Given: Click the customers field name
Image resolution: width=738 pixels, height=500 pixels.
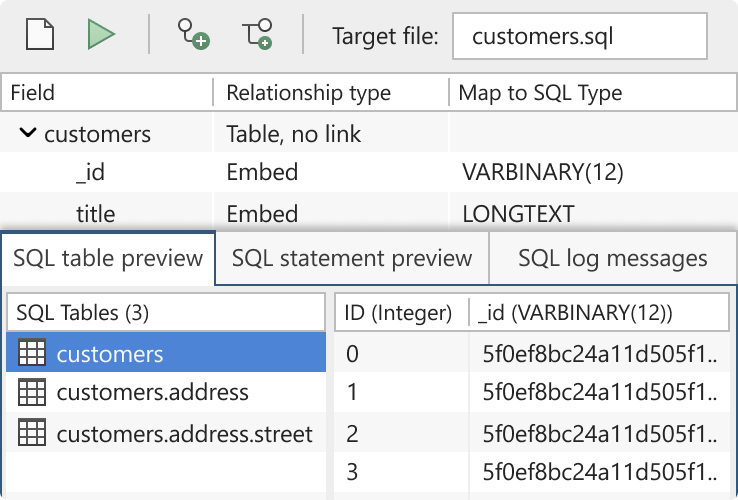Looking at the screenshot, I should pyautogui.click(x=97, y=134).
